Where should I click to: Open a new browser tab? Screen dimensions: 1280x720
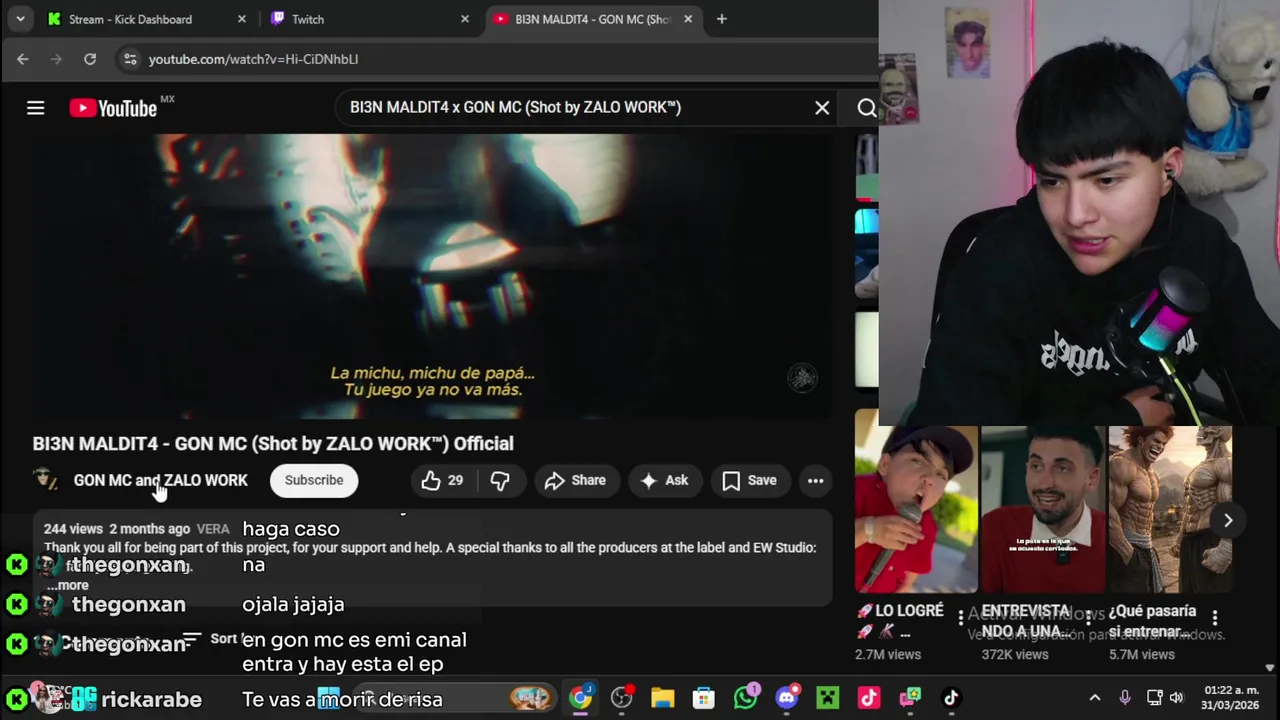coord(721,19)
